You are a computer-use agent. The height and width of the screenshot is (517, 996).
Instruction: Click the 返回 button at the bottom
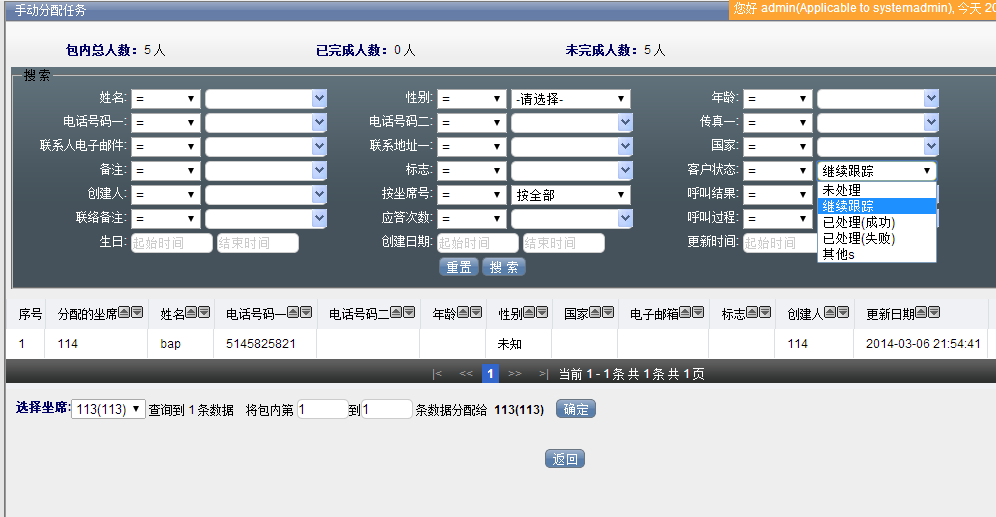[x=565, y=459]
